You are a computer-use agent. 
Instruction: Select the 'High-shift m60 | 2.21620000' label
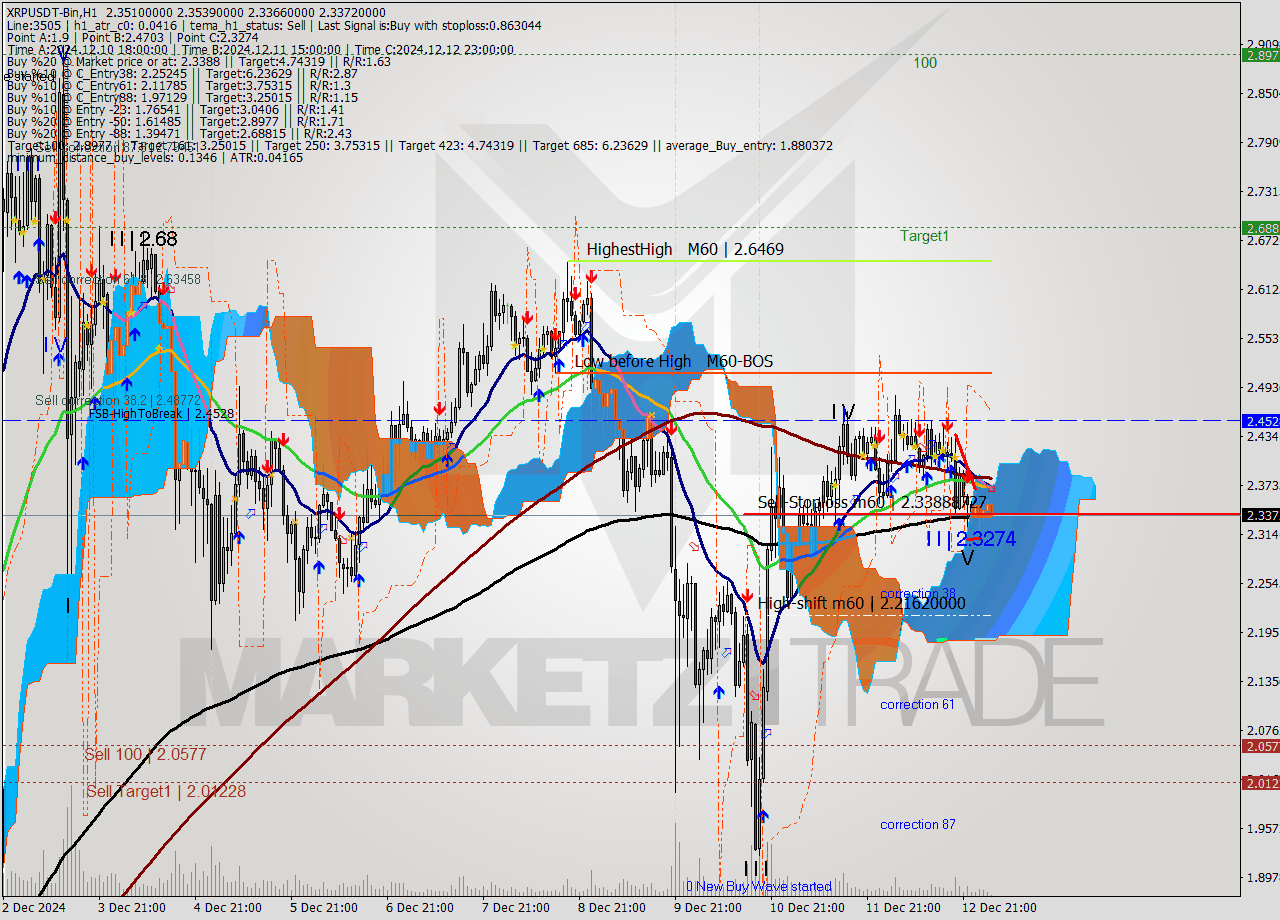pos(861,603)
